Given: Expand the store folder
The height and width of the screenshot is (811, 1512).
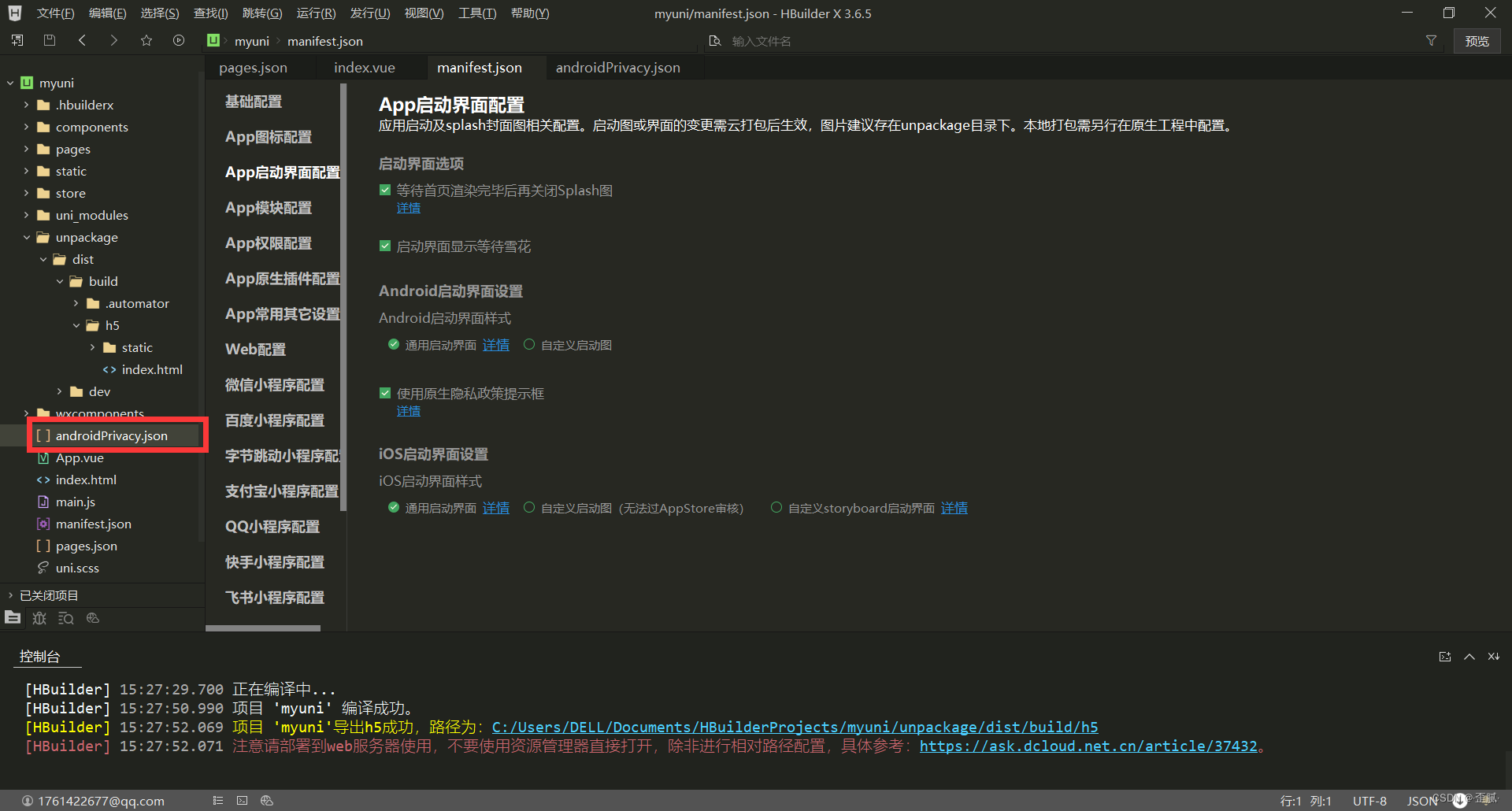Looking at the screenshot, I should 26,193.
